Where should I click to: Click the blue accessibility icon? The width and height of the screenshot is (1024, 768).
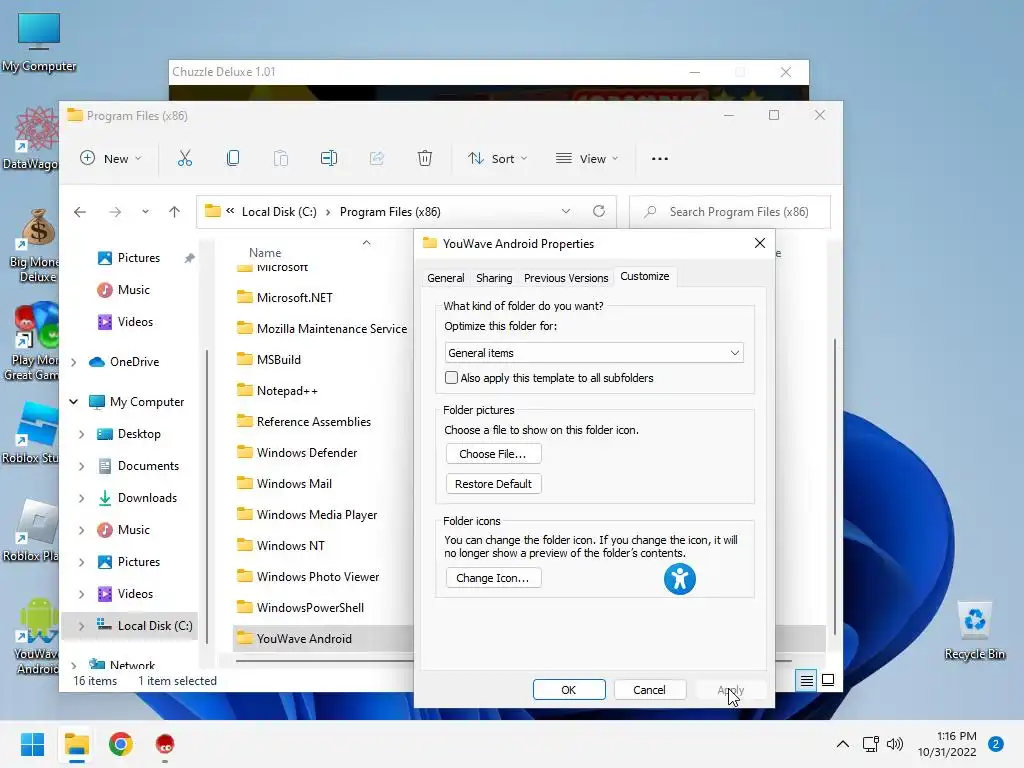tap(680, 579)
